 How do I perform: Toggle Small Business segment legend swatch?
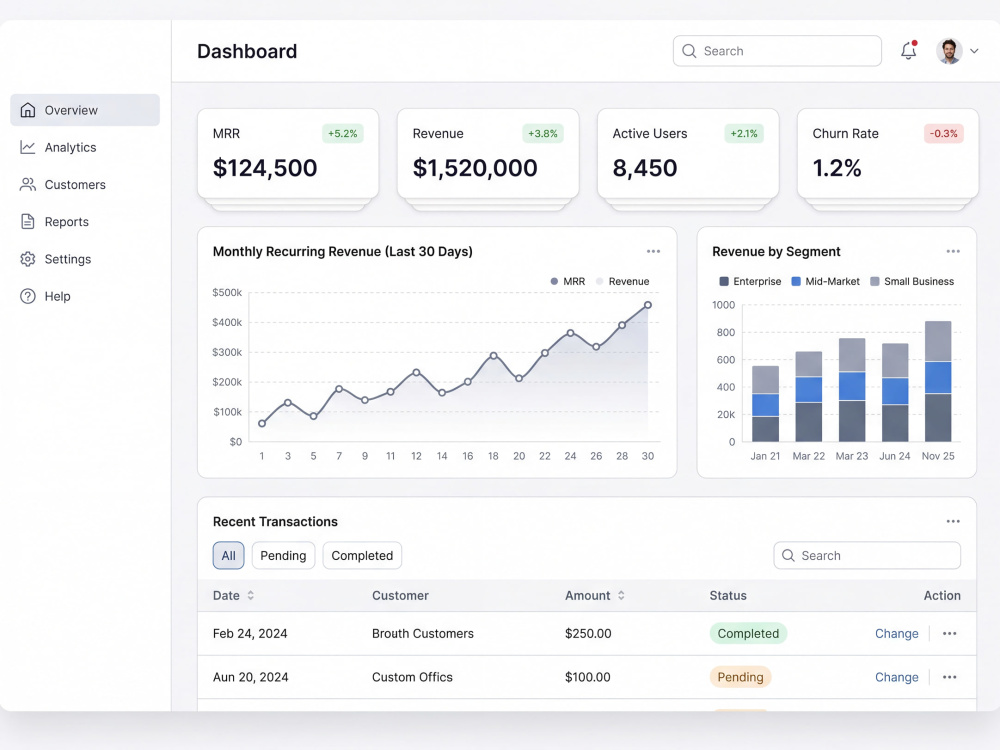(874, 281)
